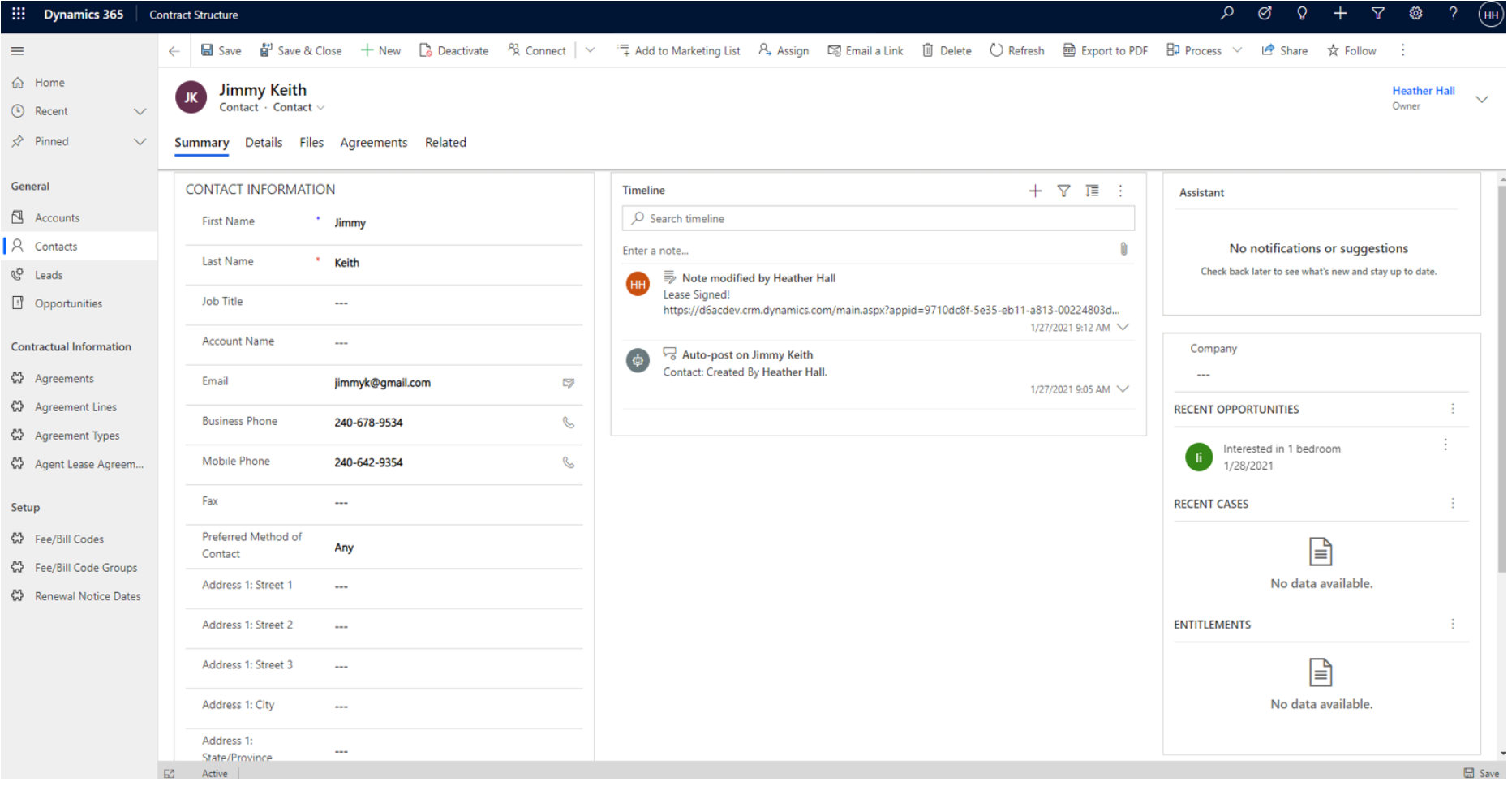Click the phone icon next to Business Phone

(x=568, y=423)
